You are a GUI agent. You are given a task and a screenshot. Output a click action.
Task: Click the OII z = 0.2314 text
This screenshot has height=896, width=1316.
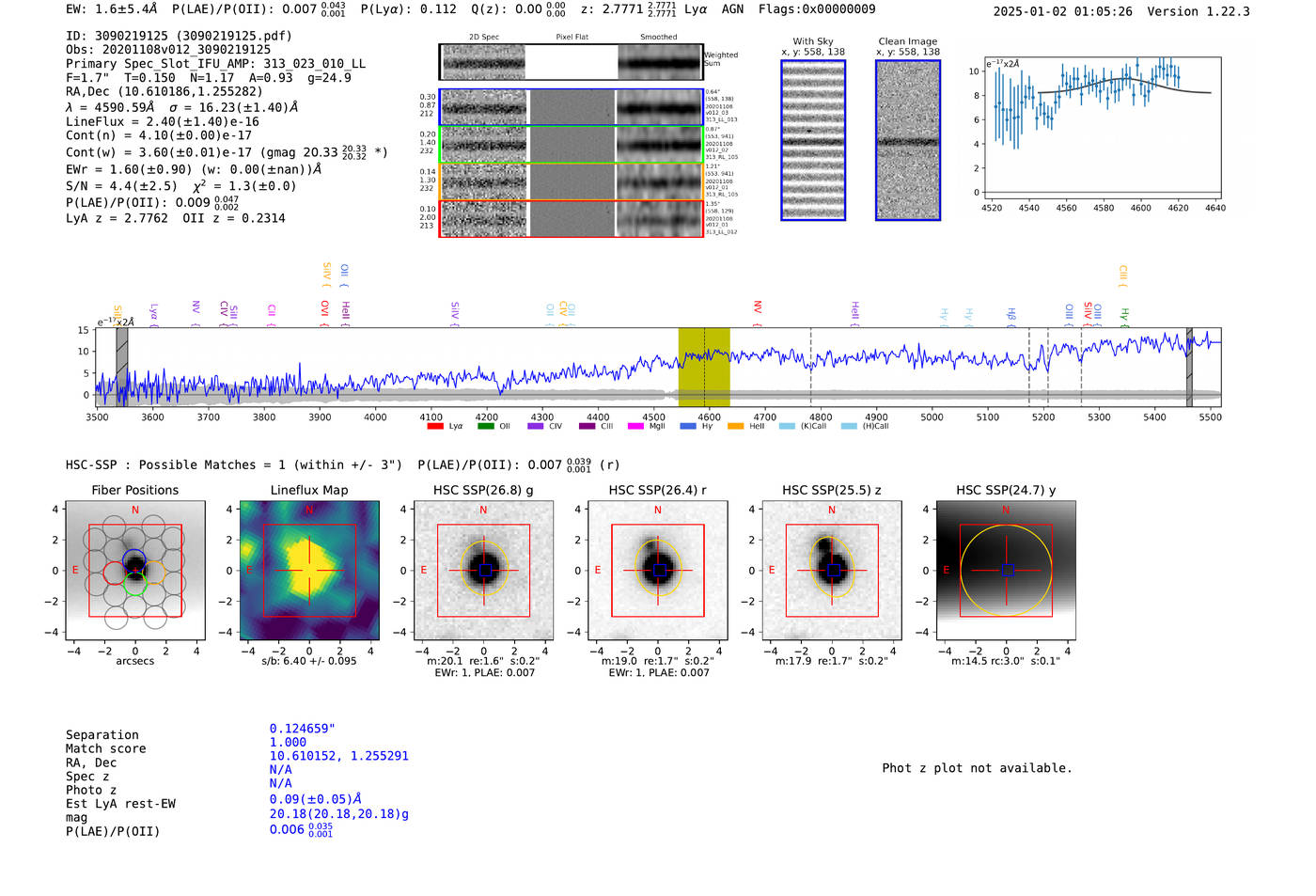pyautogui.click(x=234, y=218)
